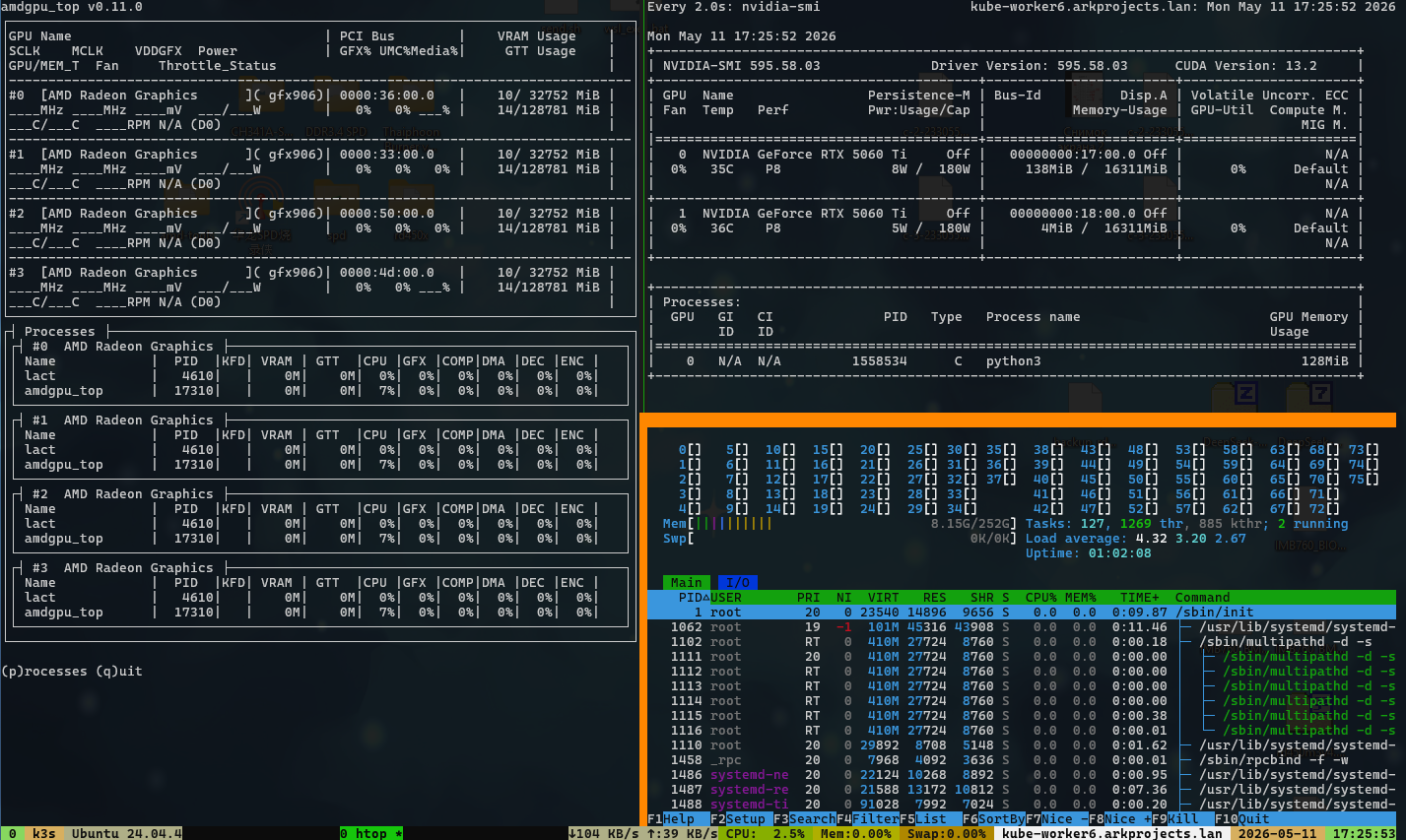Click the Tasks: 127 summary text

(x=1065, y=524)
